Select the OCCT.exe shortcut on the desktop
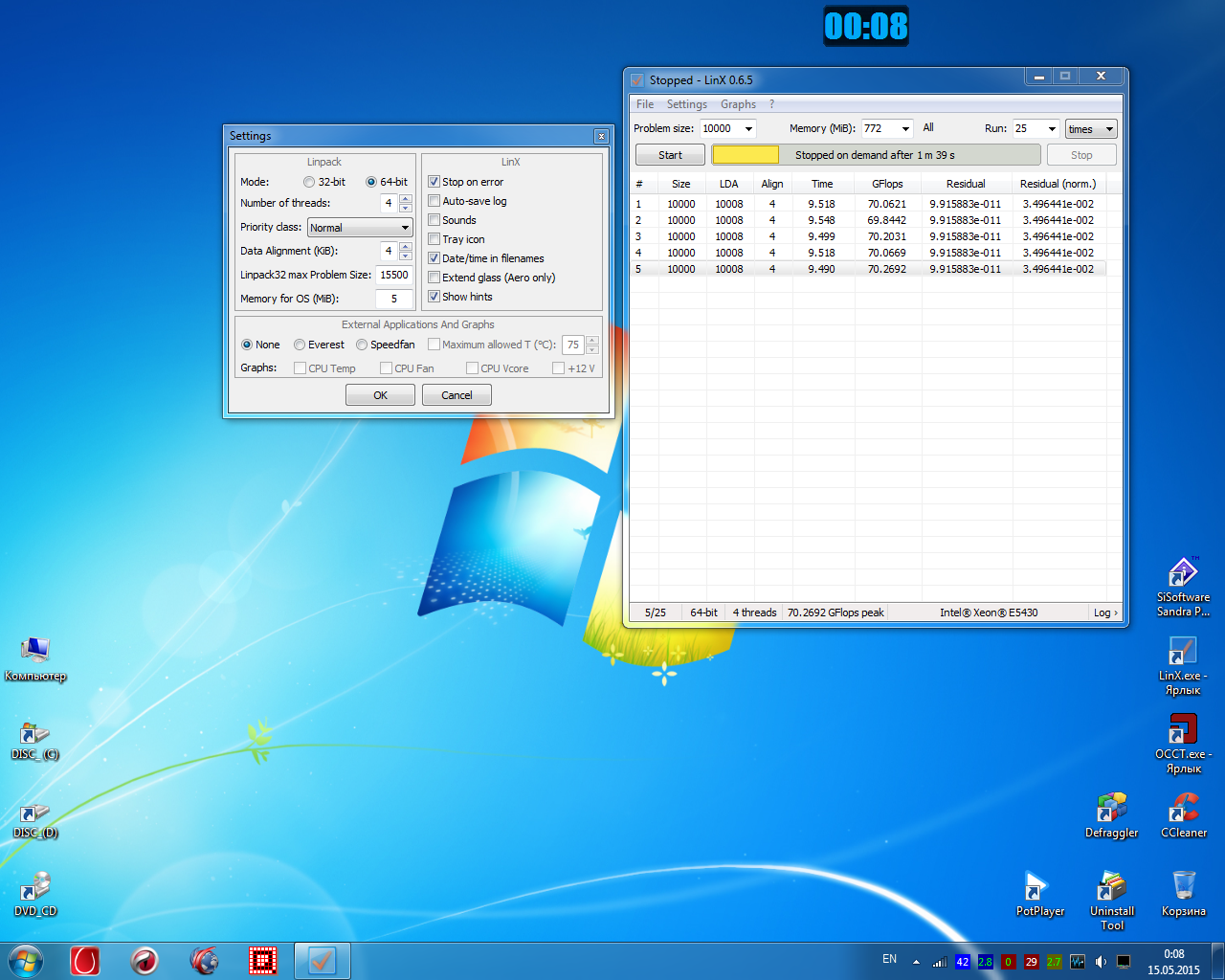Image resolution: width=1225 pixels, height=980 pixels. (x=1183, y=744)
